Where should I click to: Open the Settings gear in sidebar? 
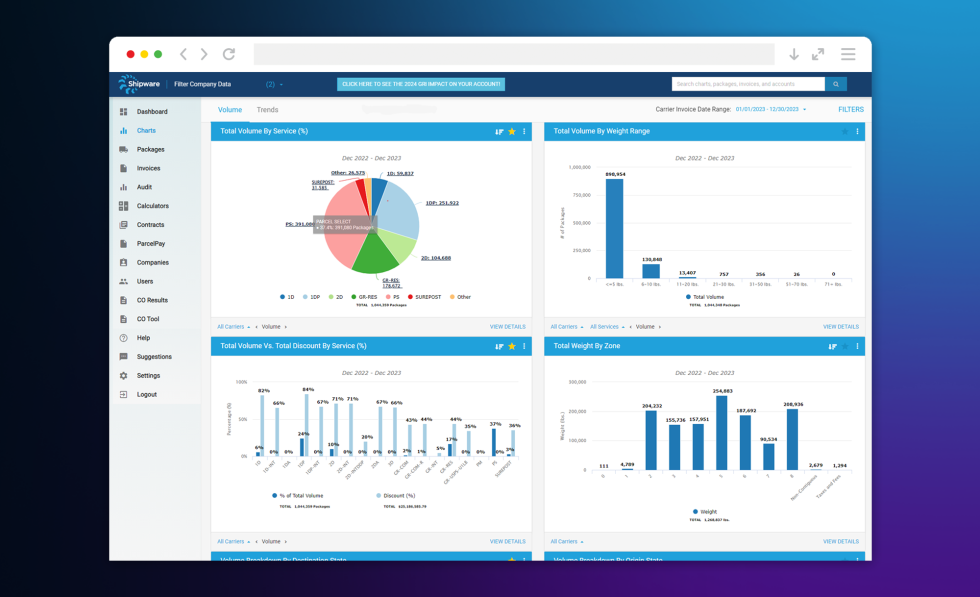tap(124, 376)
